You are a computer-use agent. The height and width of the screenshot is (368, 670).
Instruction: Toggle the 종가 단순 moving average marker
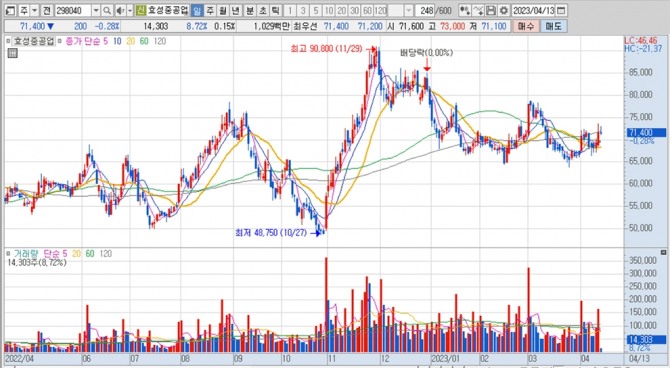pyautogui.click(x=59, y=41)
